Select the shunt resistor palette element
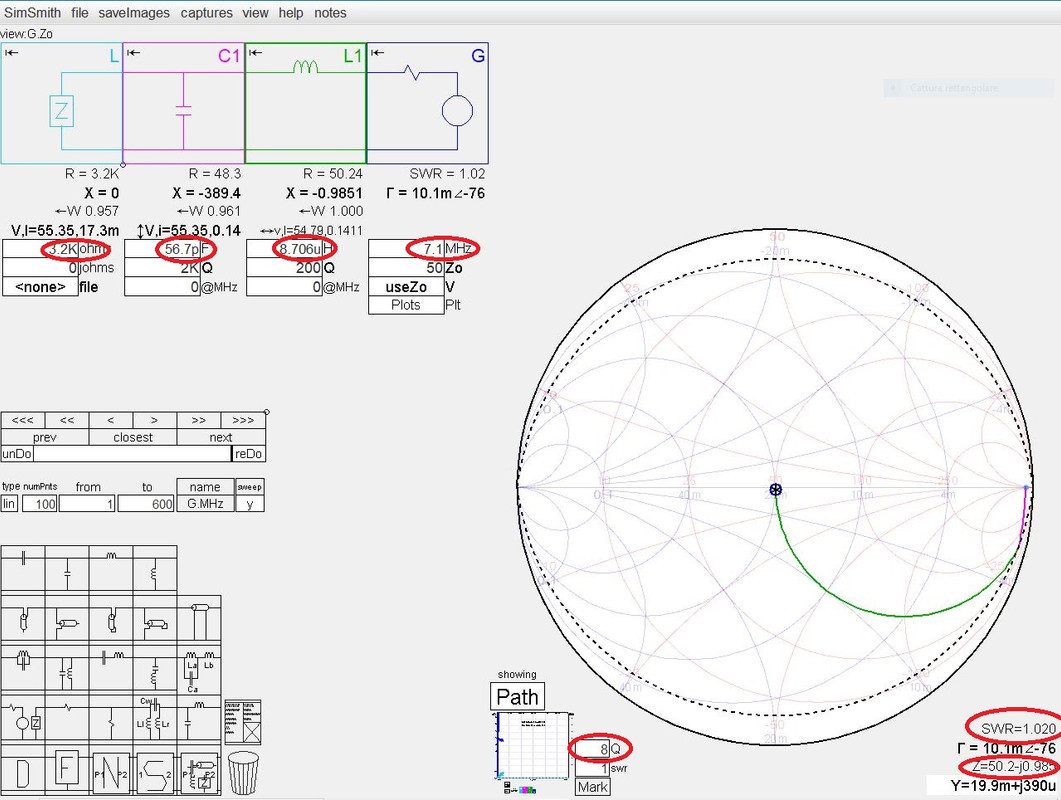This screenshot has width=1061, height=800. click(111, 720)
